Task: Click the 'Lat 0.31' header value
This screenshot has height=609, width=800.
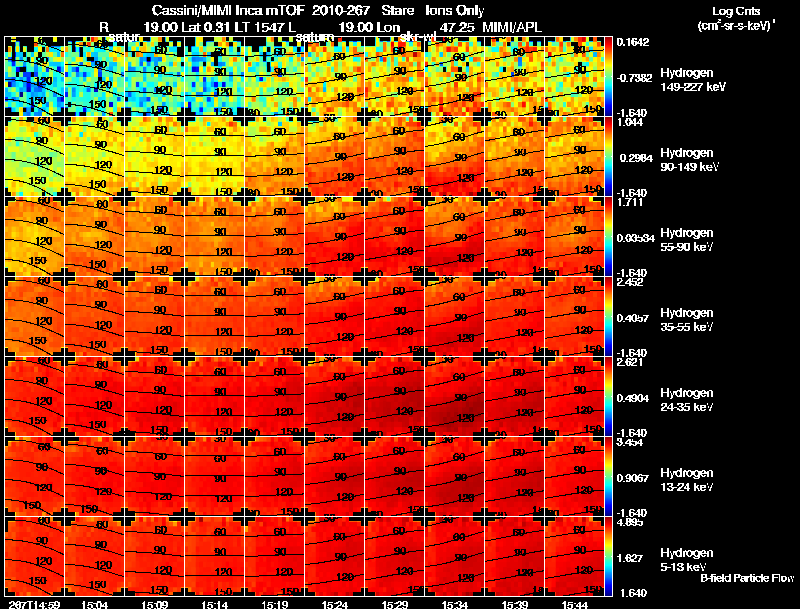Action: tap(205, 27)
